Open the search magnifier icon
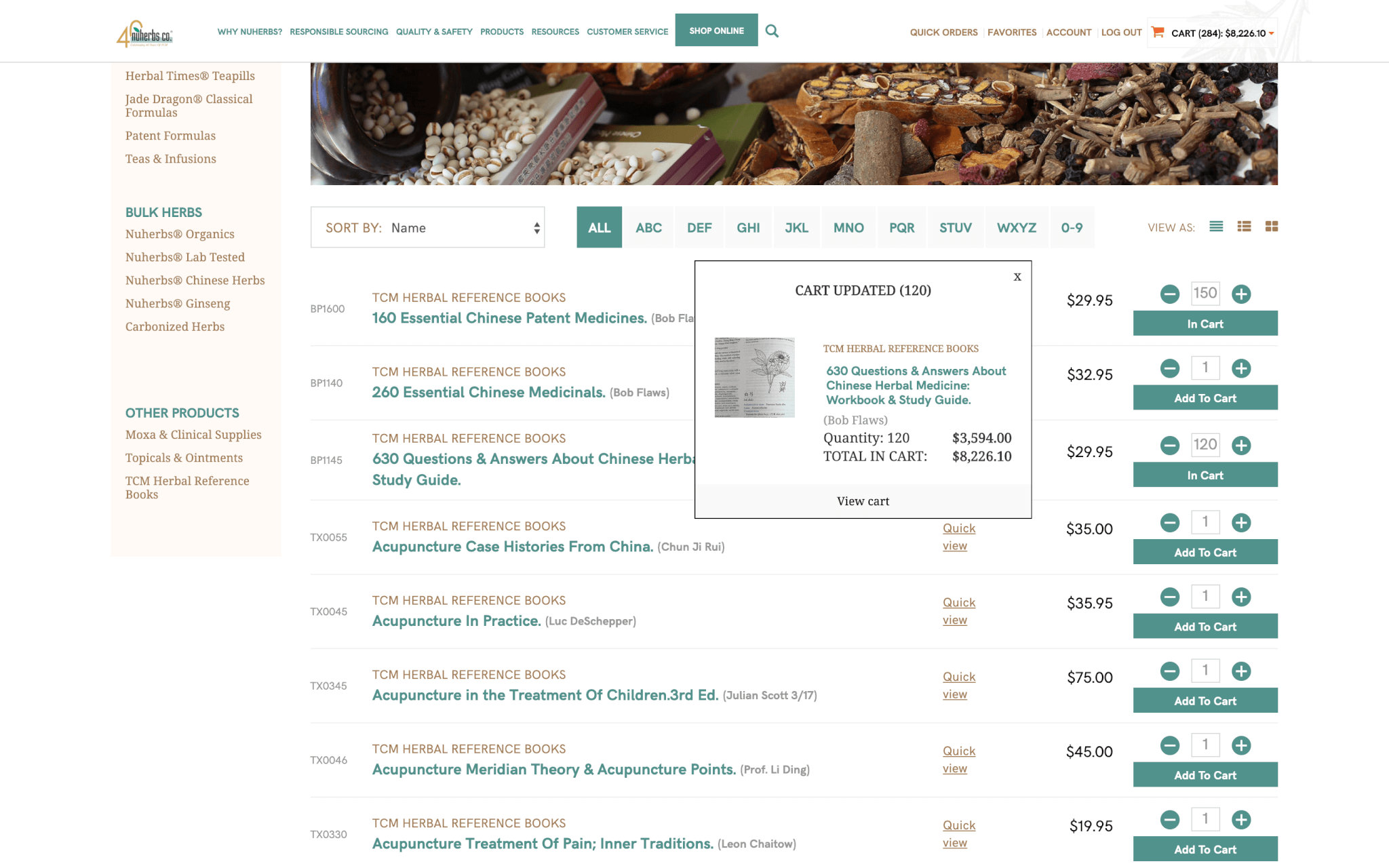The width and height of the screenshot is (1389, 868). tap(772, 31)
